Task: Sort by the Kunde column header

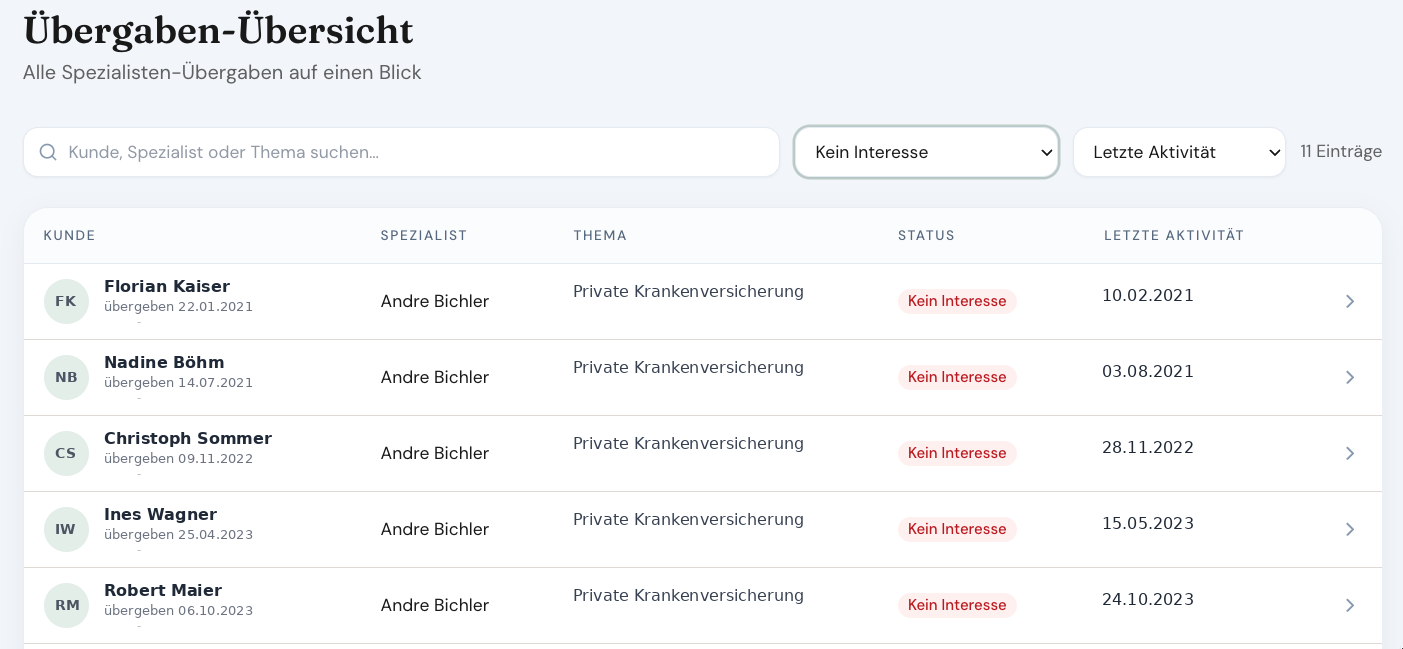Action: pos(69,236)
